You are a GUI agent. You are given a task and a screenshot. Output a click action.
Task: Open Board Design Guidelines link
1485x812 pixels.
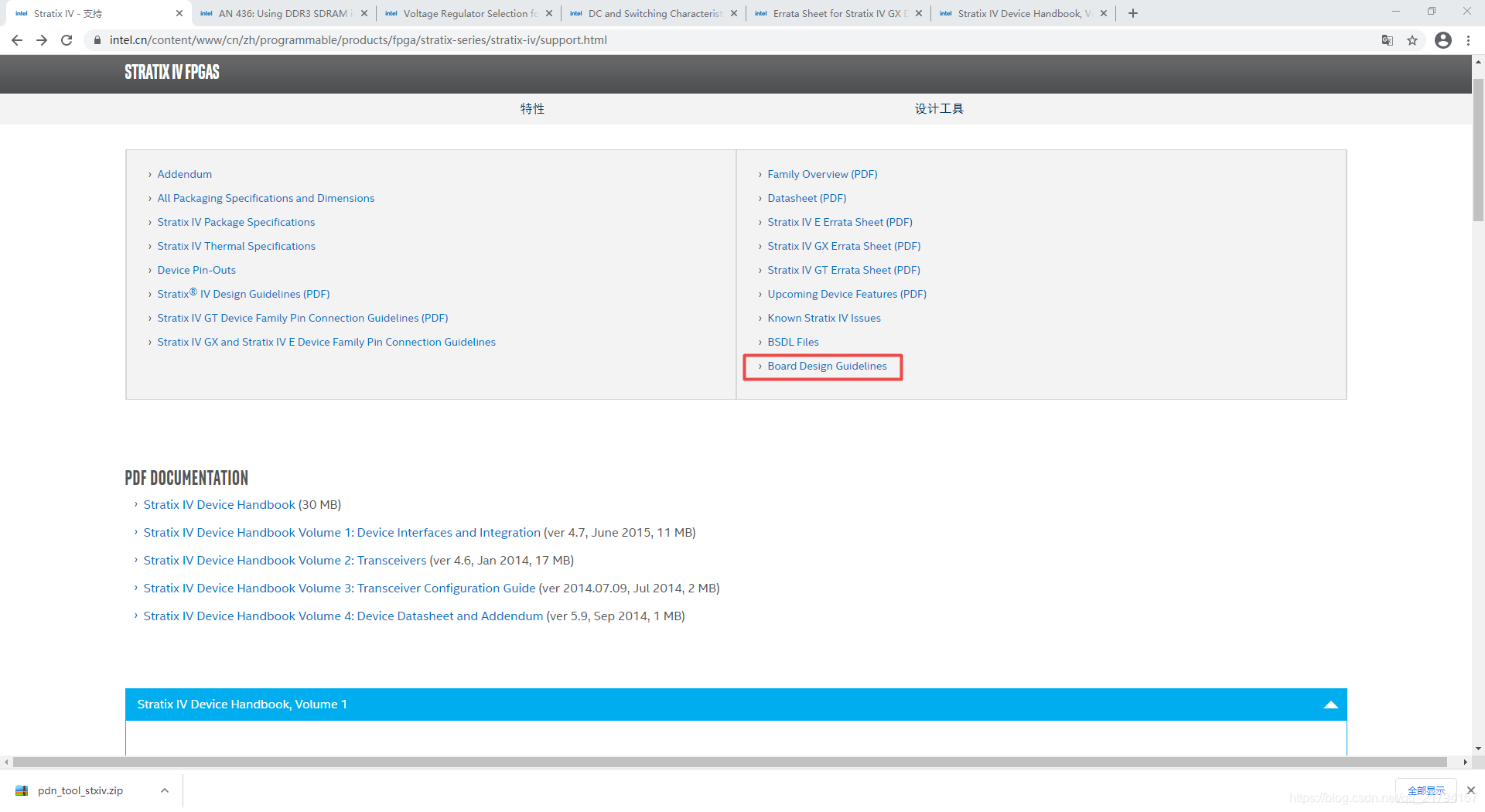point(827,366)
